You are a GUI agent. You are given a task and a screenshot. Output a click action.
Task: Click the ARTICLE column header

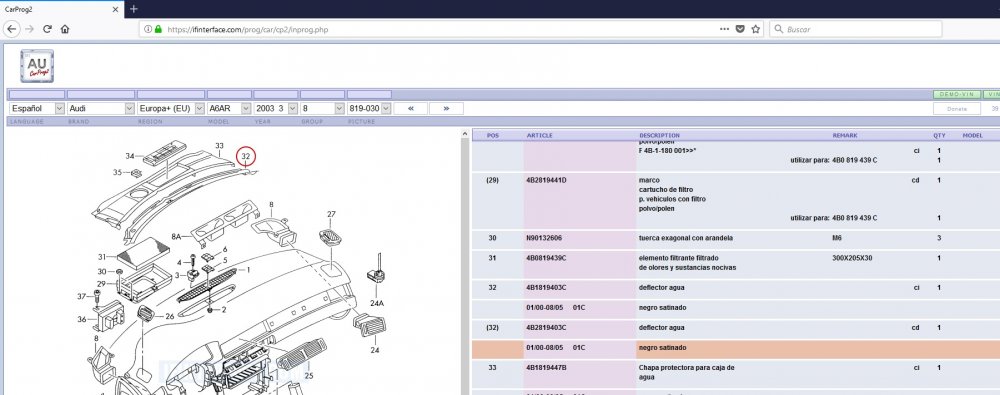[x=540, y=135]
